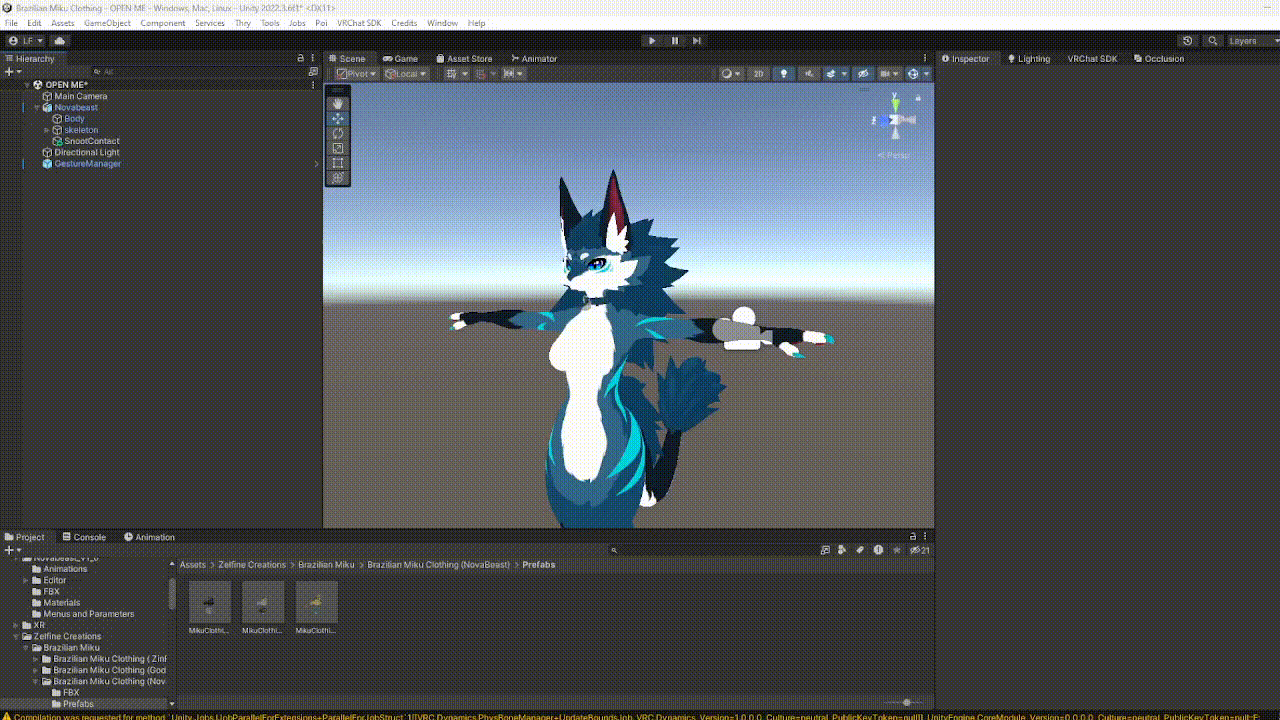Select the Rotate tool in scene toolbar
The image size is (1280, 720).
tap(338, 133)
